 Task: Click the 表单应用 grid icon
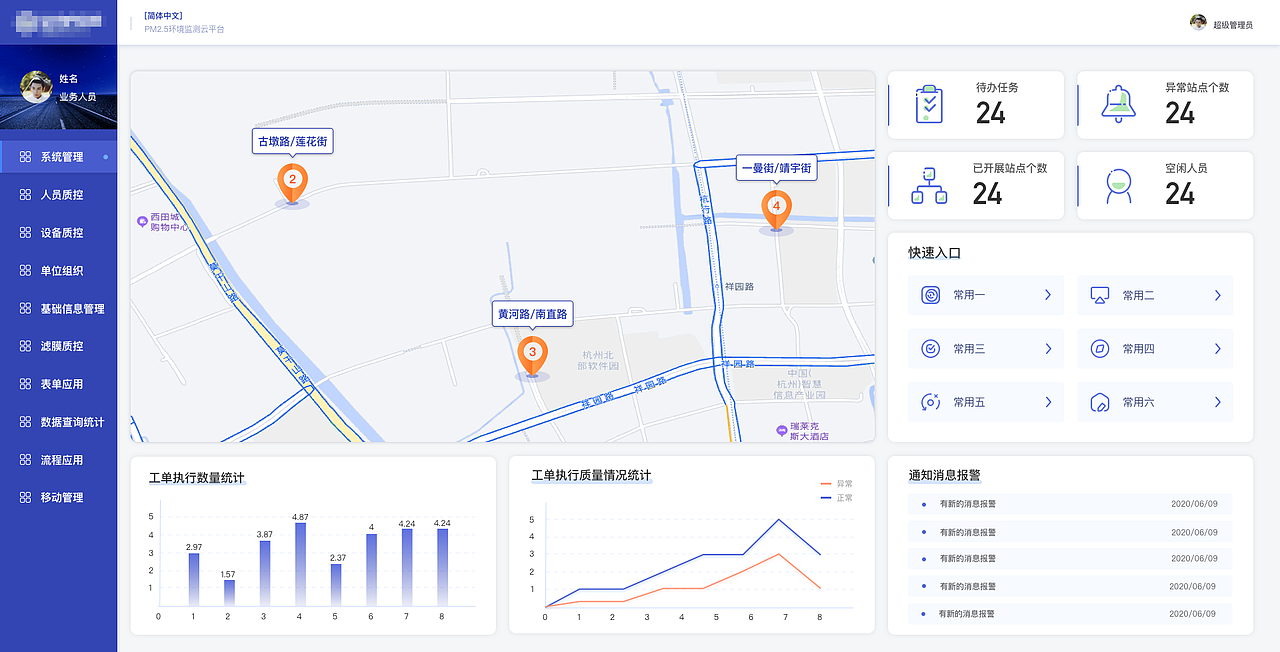(25, 384)
